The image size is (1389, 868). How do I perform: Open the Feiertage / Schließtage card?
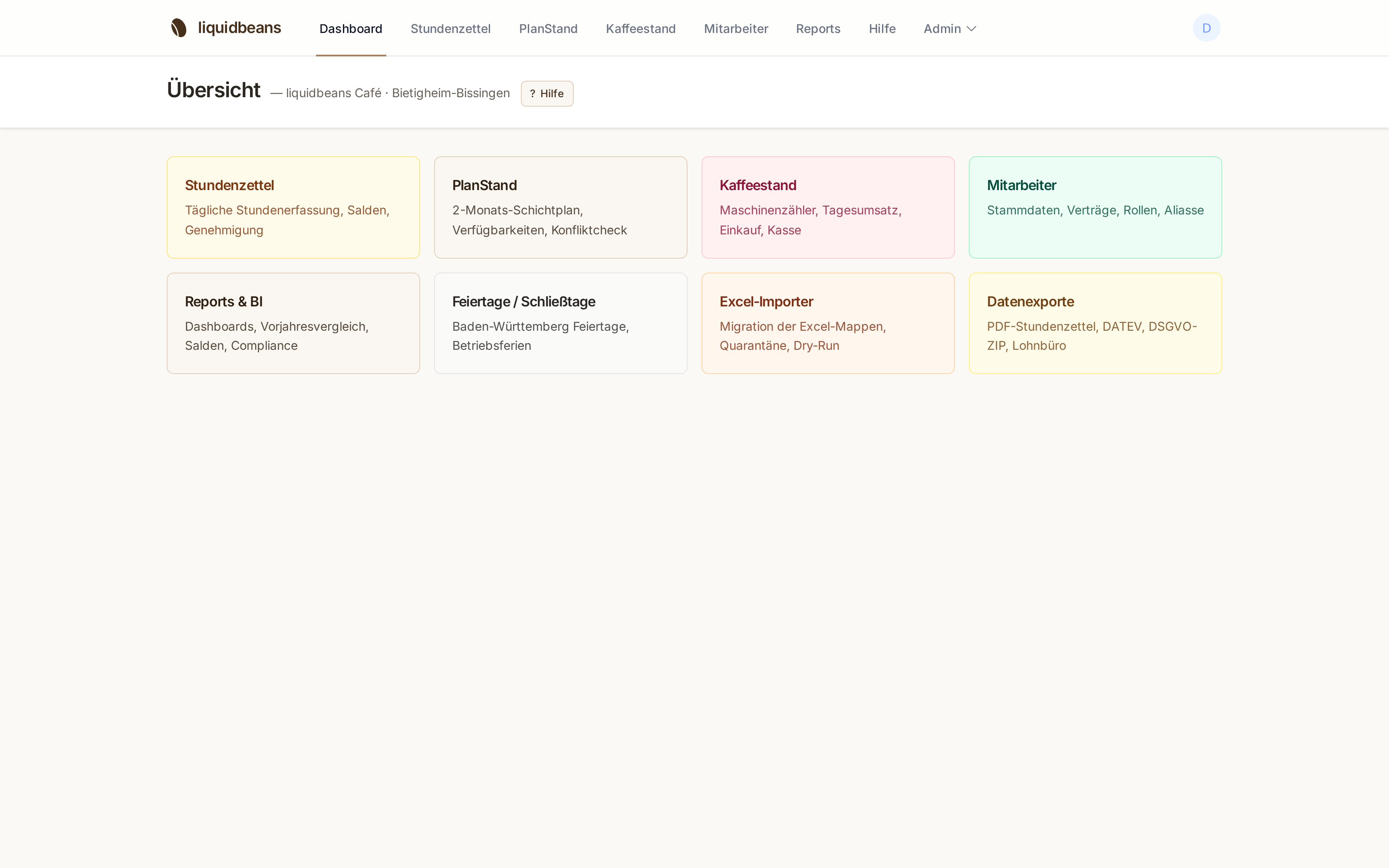click(561, 323)
